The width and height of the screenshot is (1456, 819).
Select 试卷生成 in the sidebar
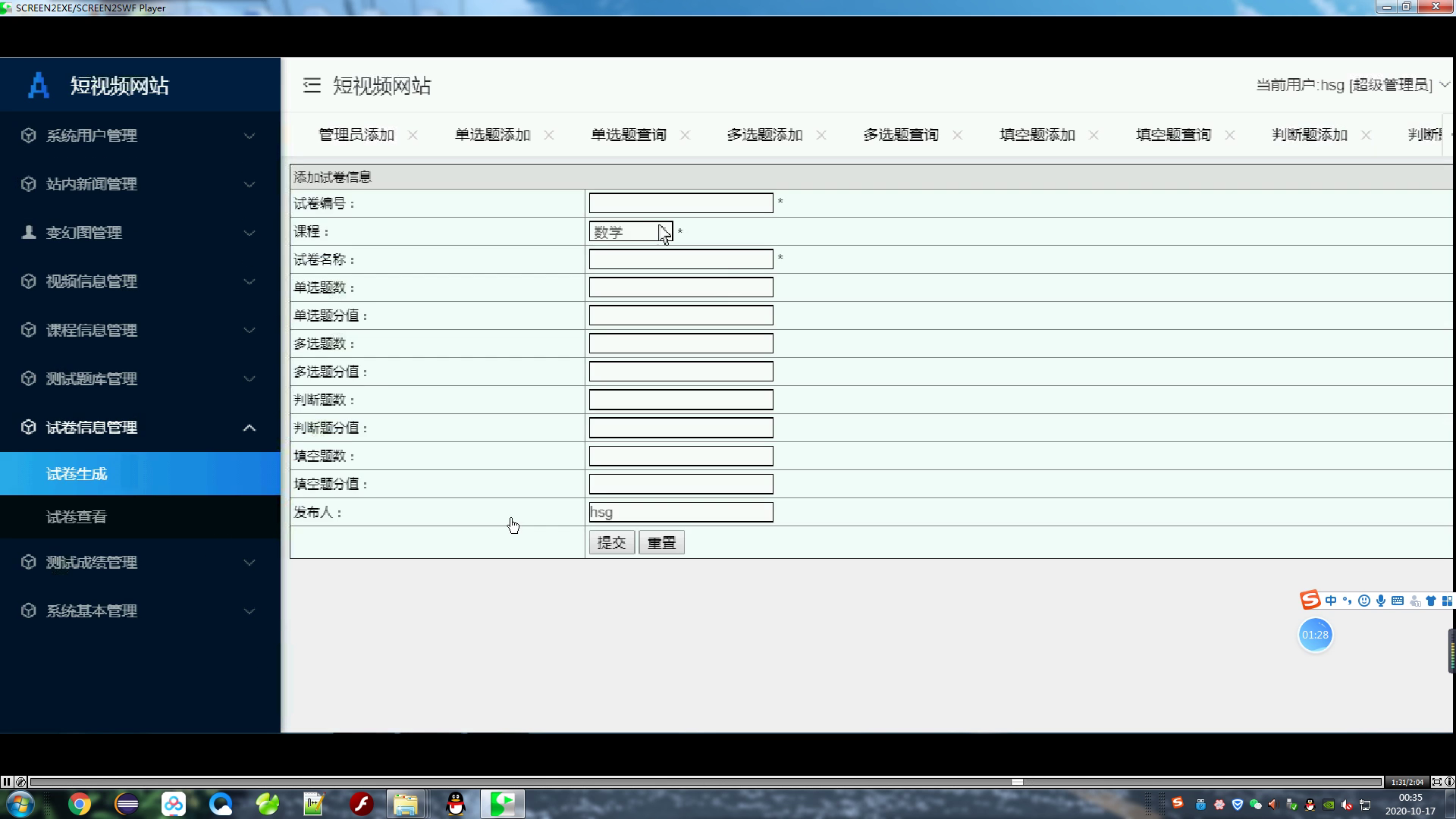click(140, 474)
